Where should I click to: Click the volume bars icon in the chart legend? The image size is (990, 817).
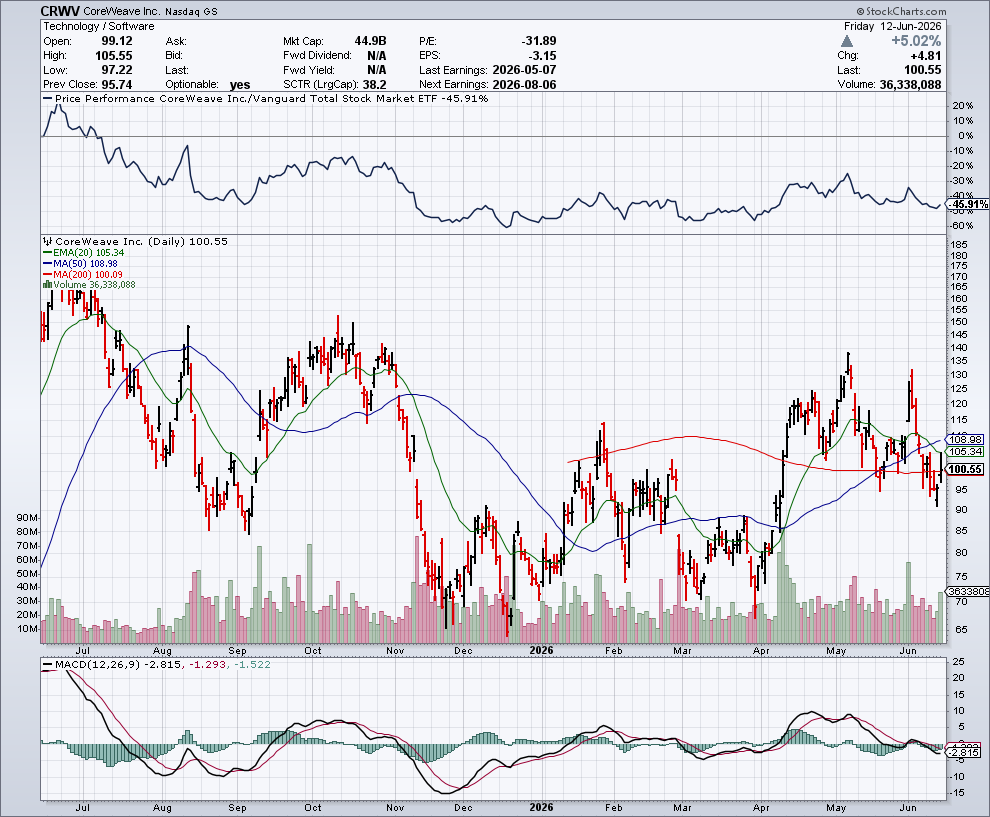pyautogui.click(x=47, y=285)
